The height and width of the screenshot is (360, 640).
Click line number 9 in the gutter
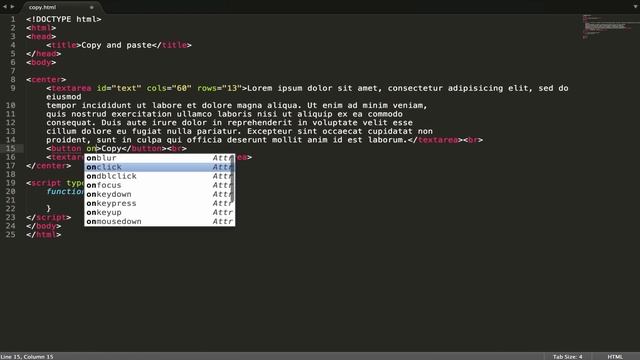pyautogui.click(x=13, y=88)
